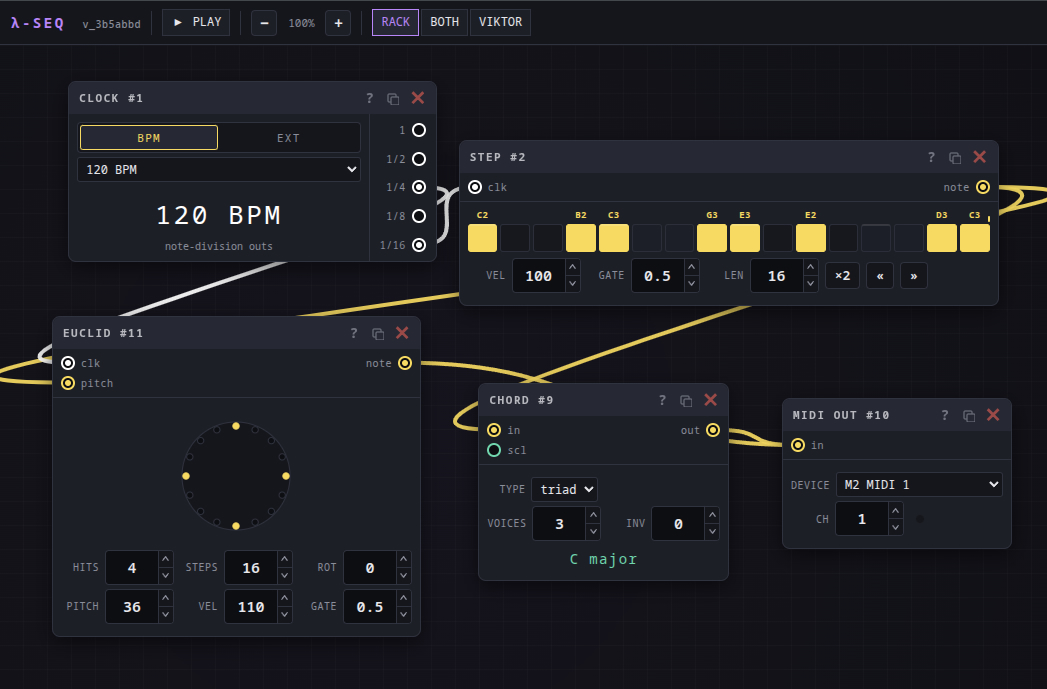This screenshot has height=689, width=1047.
Task: Click the Chord scl input port
Action: coord(494,450)
